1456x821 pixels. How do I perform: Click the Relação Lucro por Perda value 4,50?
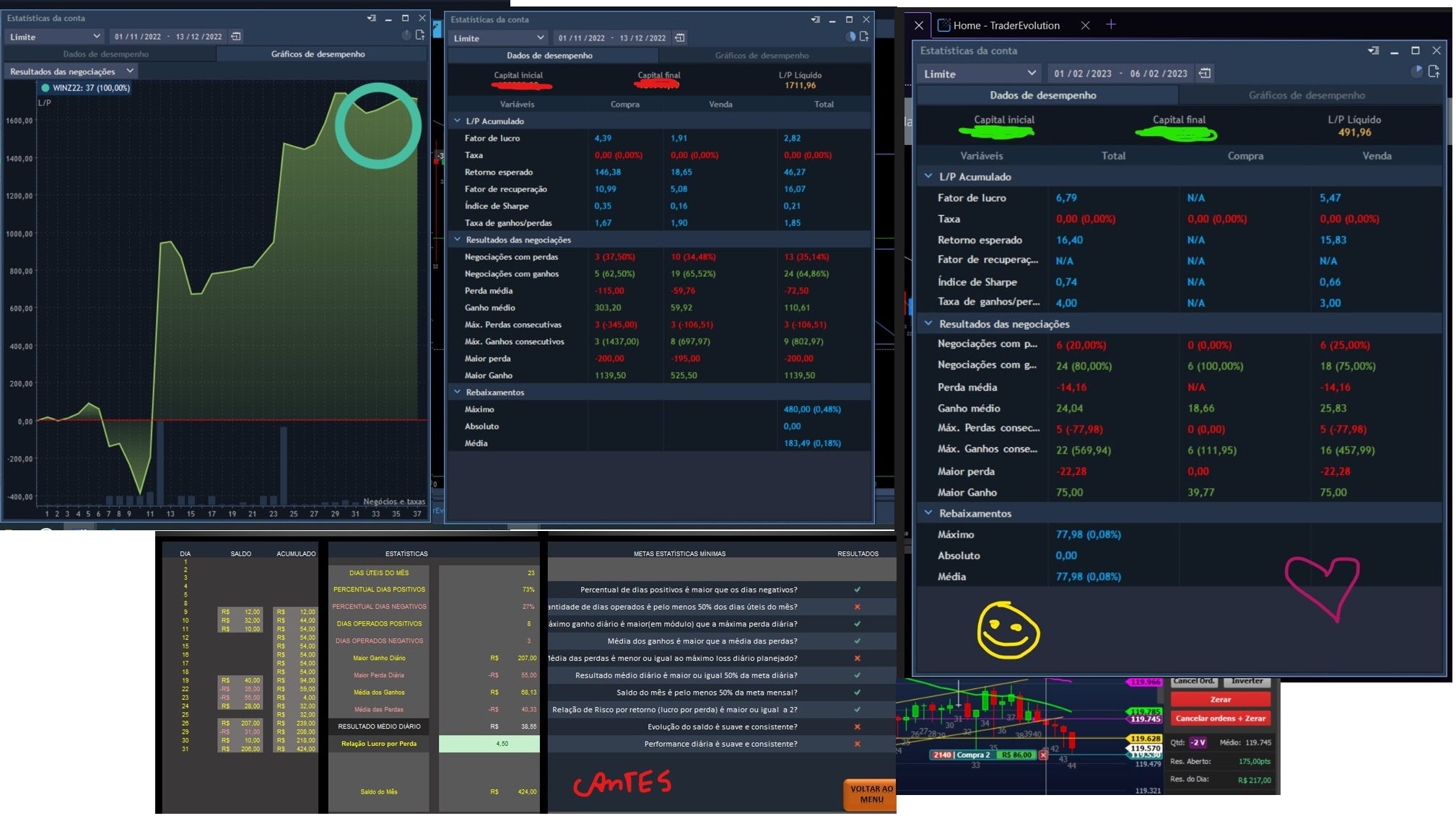tap(502, 744)
